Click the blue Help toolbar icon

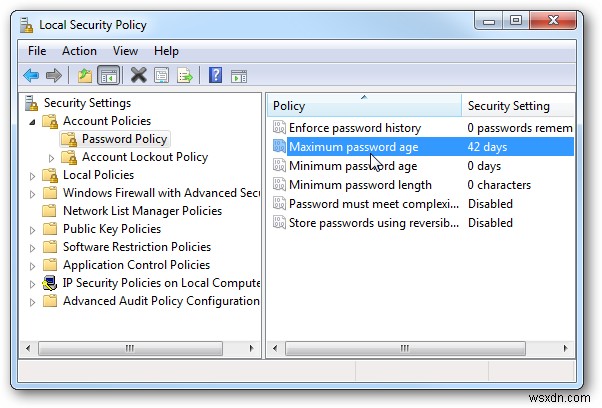[x=215, y=75]
